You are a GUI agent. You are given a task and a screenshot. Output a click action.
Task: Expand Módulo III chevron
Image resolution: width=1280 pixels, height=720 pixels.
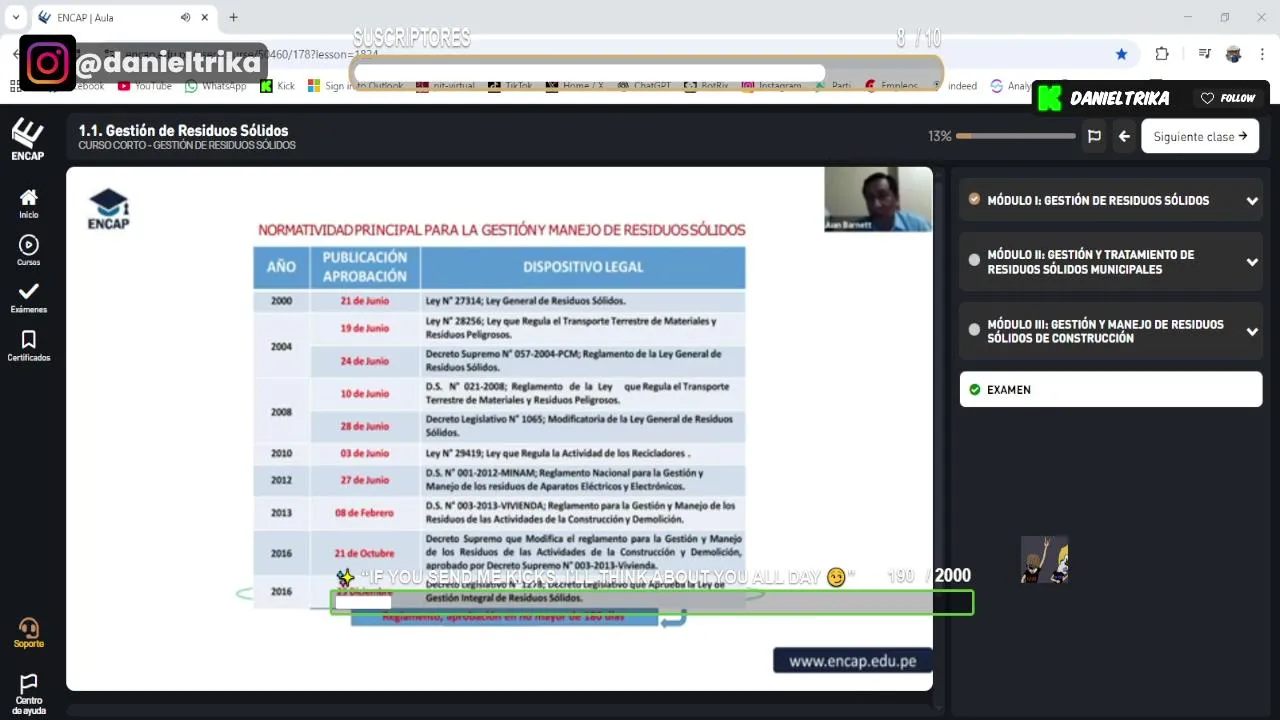click(1252, 332)
